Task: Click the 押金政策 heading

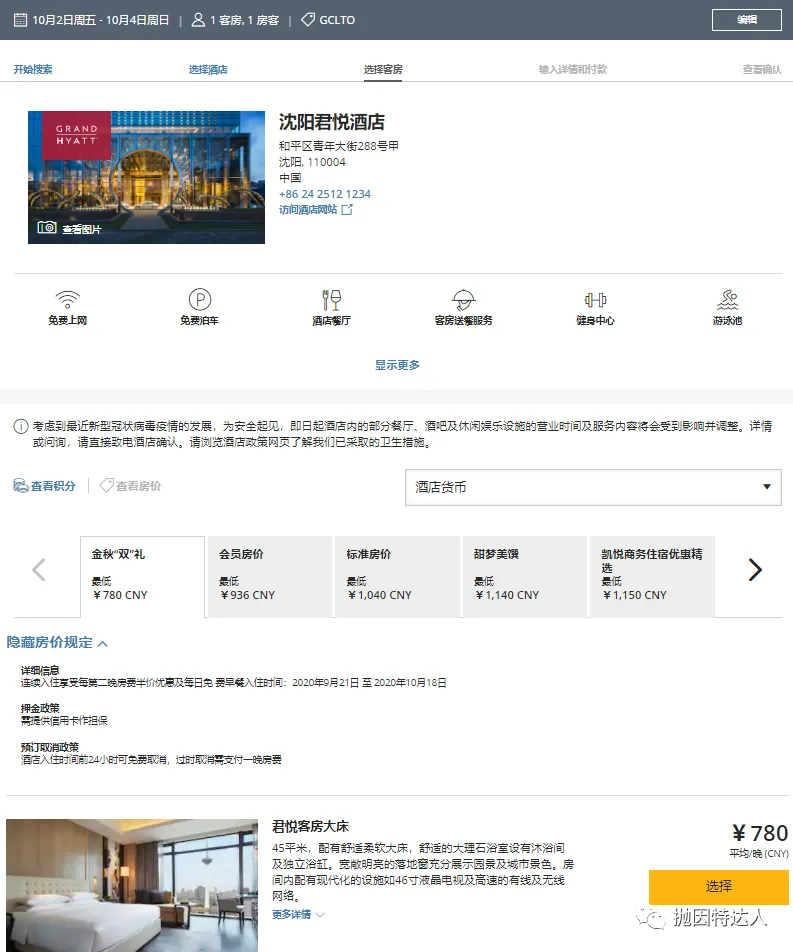Action: (x=40, y=708)
